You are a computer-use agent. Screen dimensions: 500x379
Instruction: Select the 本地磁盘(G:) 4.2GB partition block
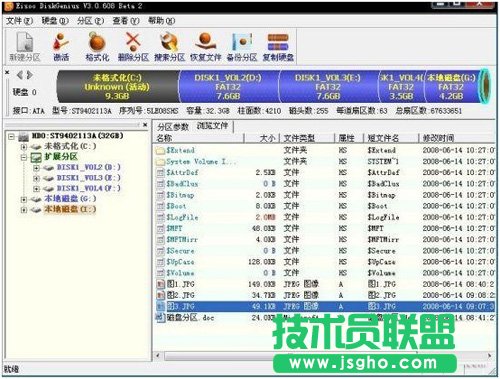pos(451,87)
